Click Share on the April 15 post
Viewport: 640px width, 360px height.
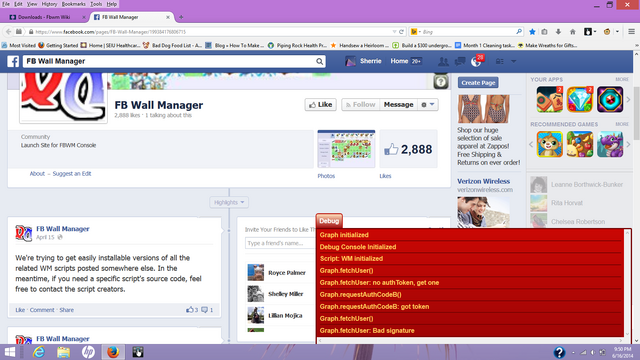[x=67, y=310]
